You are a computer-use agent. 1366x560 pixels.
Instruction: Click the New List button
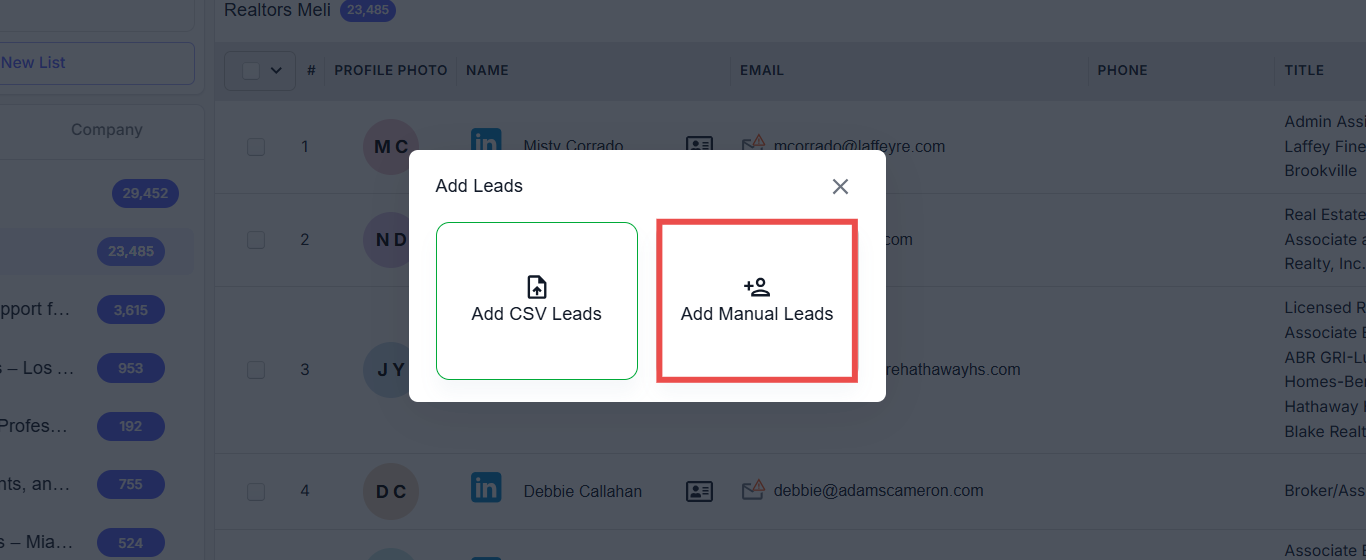click(95, 63)
